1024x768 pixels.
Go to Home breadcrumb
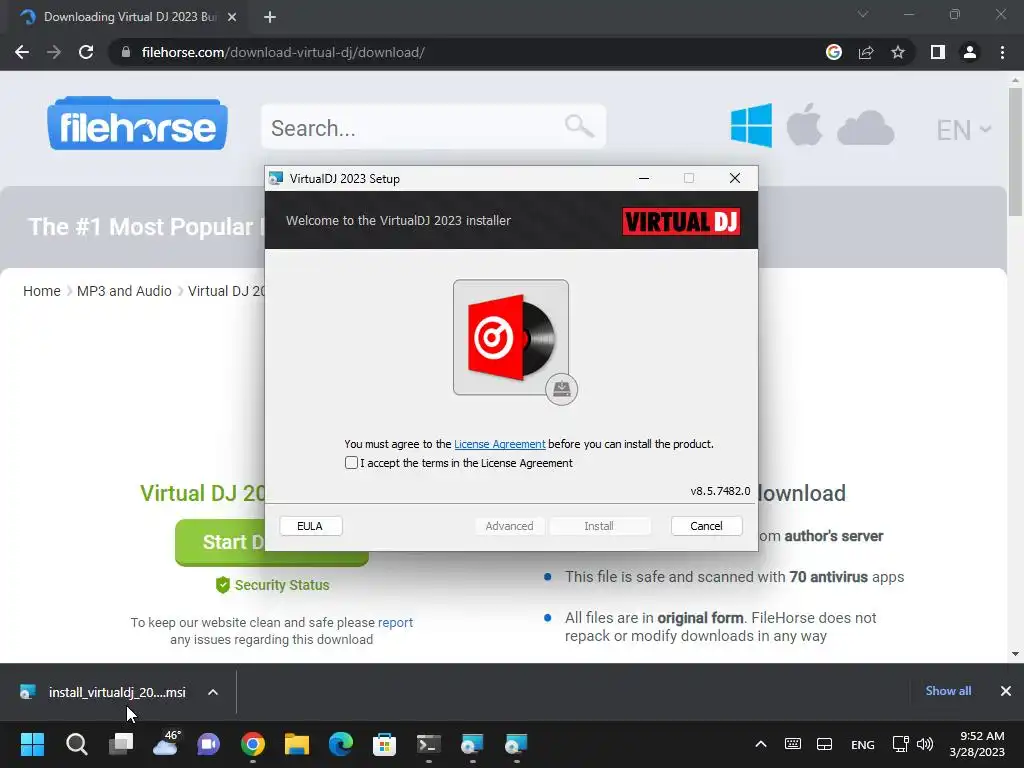(x=42, y=291)
